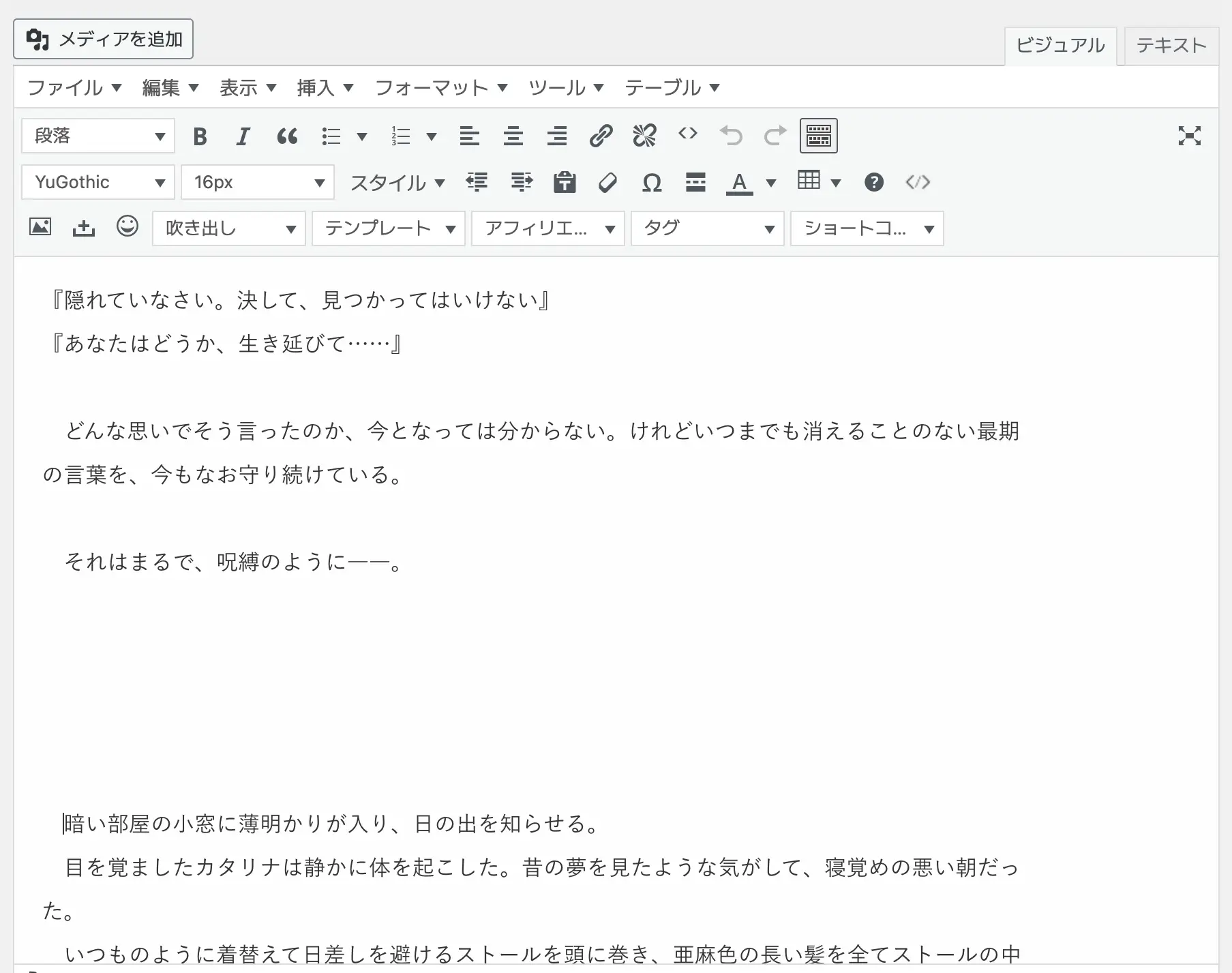Increase paragraph indent
Image resolution: width=1232 pixels, height=973 pixels.
(x=522, y=182)
